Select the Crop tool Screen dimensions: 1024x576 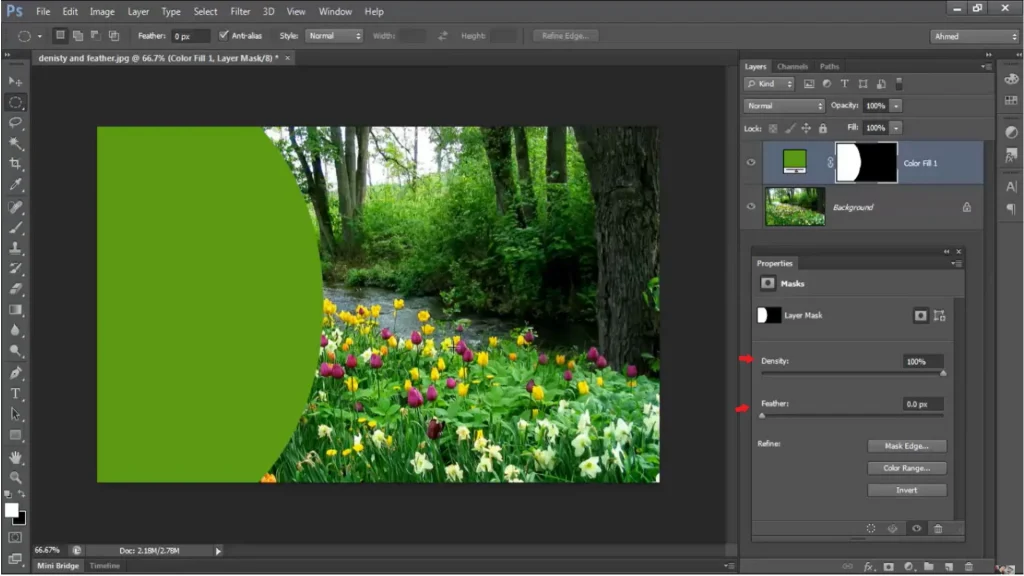point(16,164)
